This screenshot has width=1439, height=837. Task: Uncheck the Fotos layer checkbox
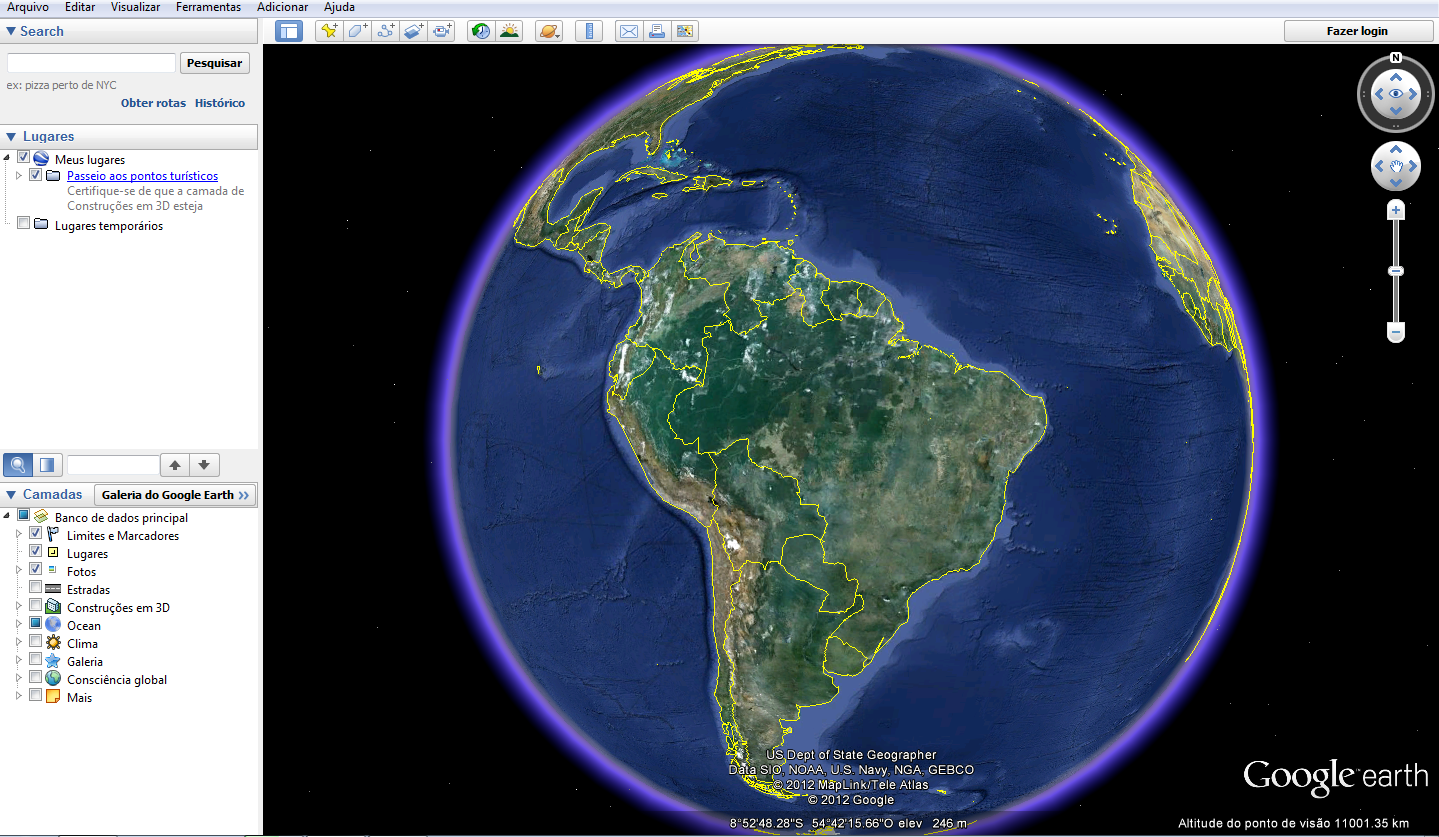click(x=36, y=570)
